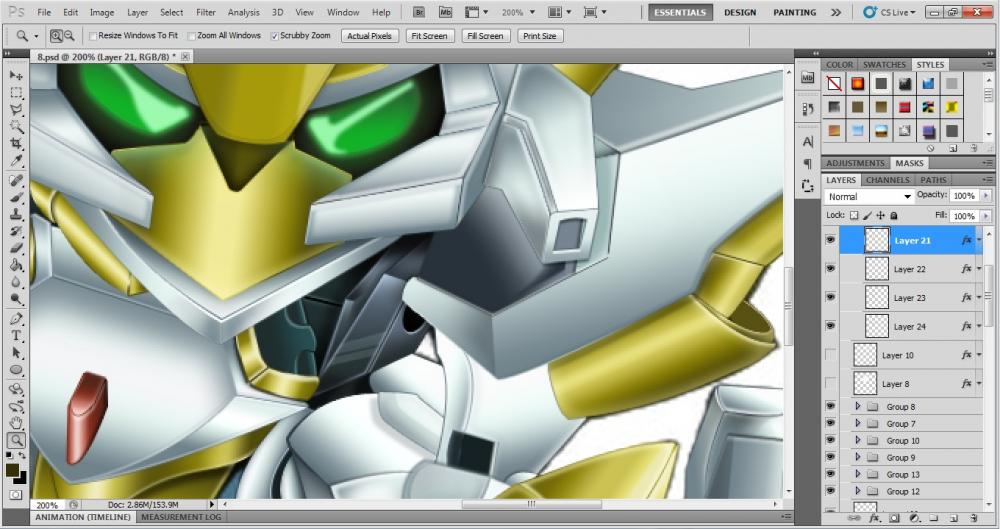1000x529 pixels.
Task: Add a layer mask from Layers panel
Action: click(x=893, y=519)
